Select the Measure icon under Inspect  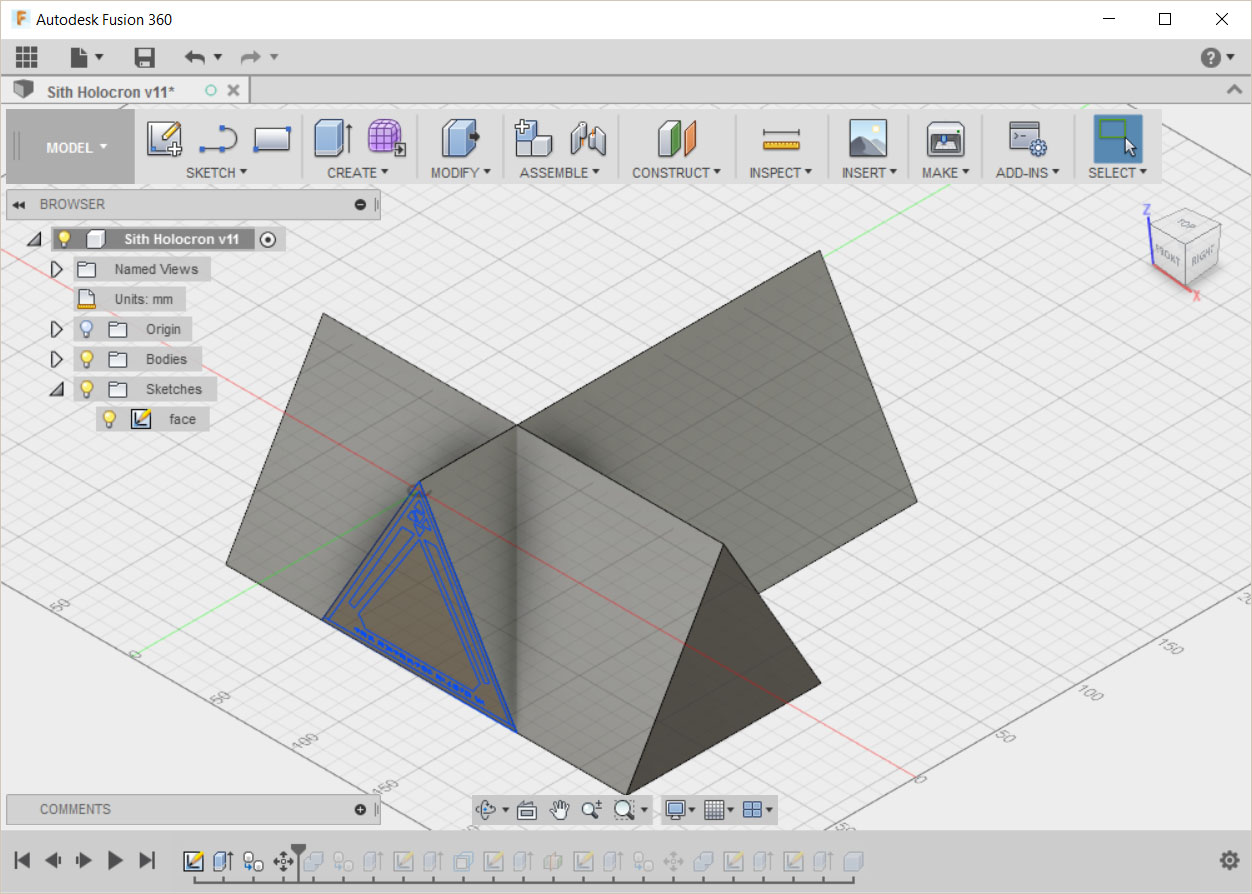click(781, 140)
